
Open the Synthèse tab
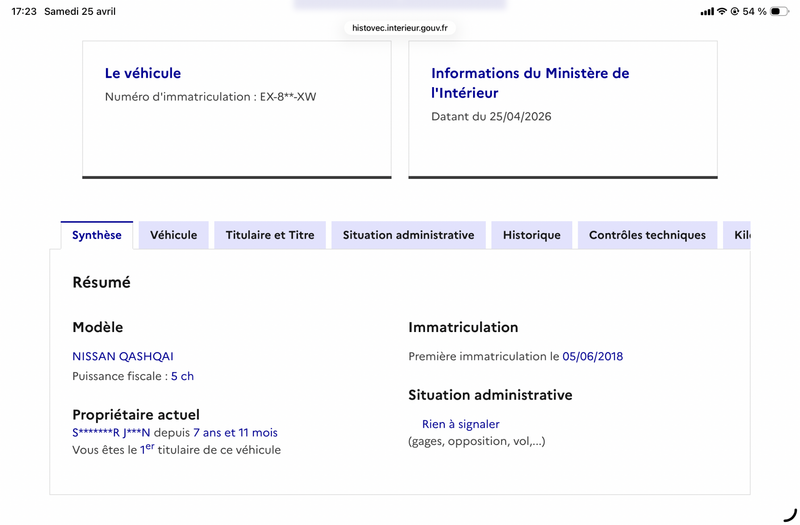(97, 235)
